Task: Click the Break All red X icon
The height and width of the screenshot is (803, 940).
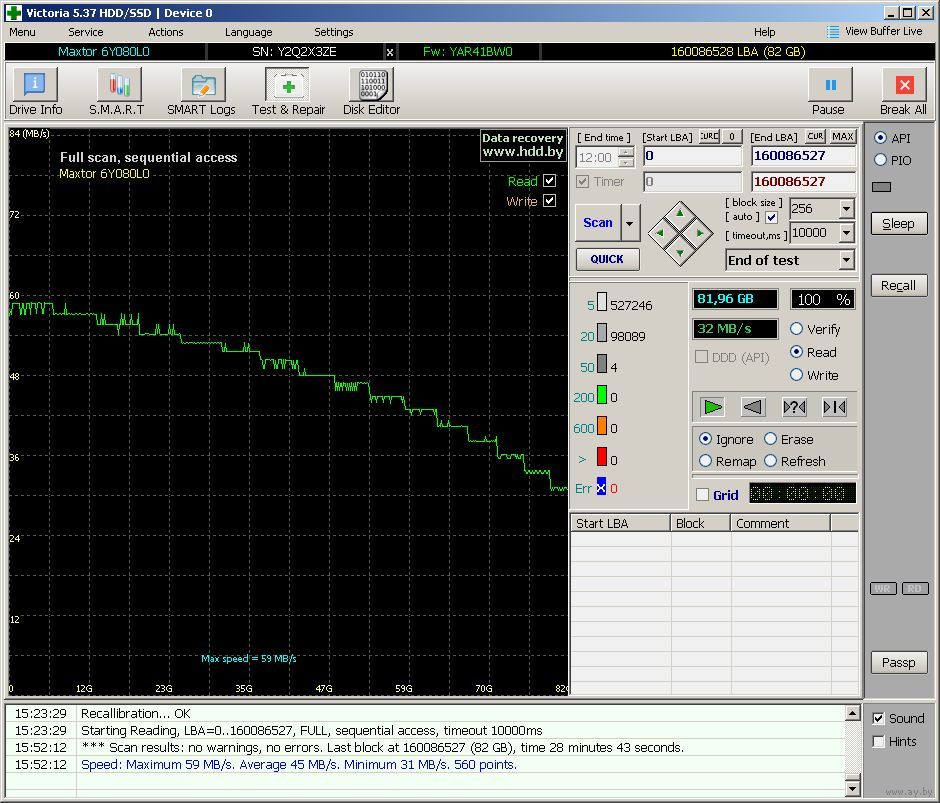Action: (x=904, y=85)
